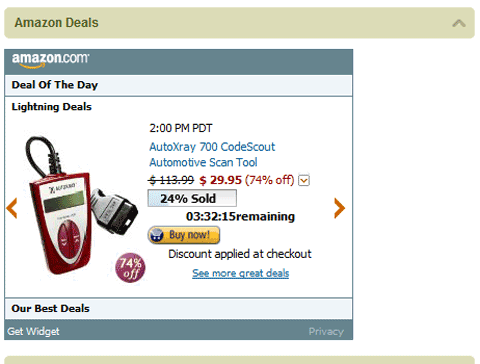This screenshot has height=364, width=480.
Task: Click the 03:32:15 remaining countdown
Action: coord(240,216)
